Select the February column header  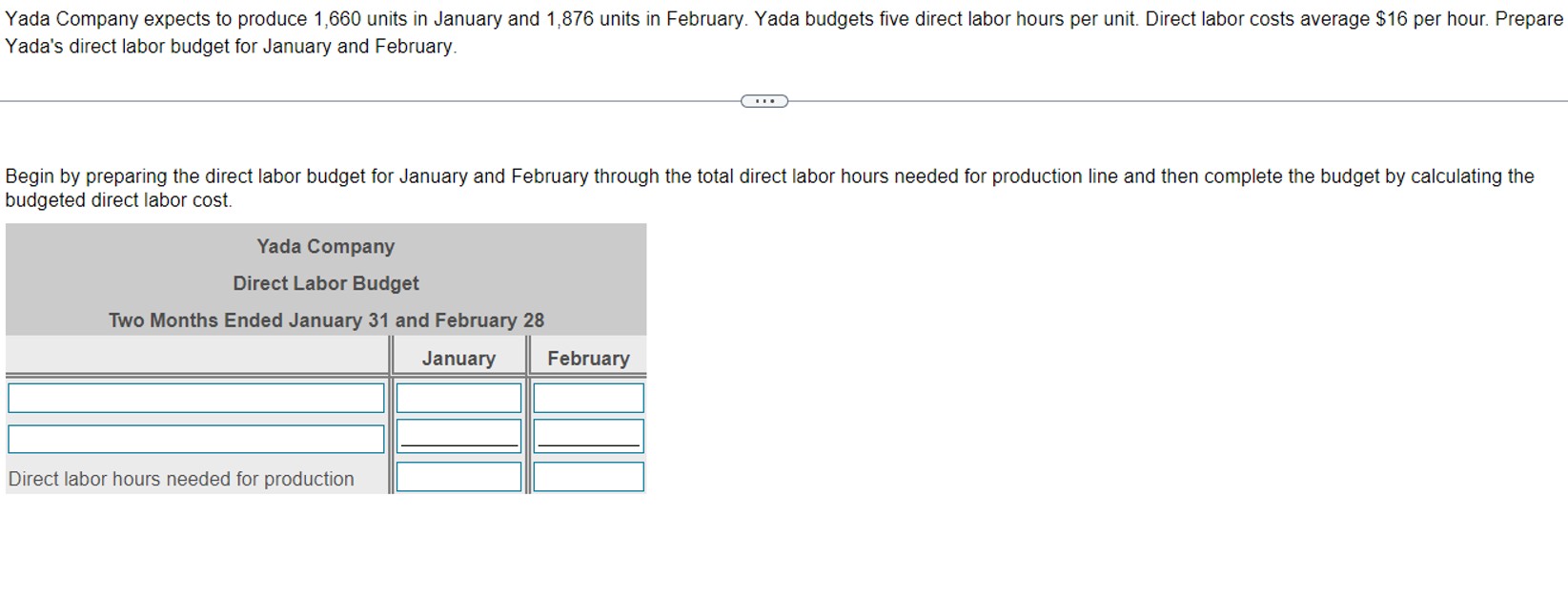tap(588, 358)
